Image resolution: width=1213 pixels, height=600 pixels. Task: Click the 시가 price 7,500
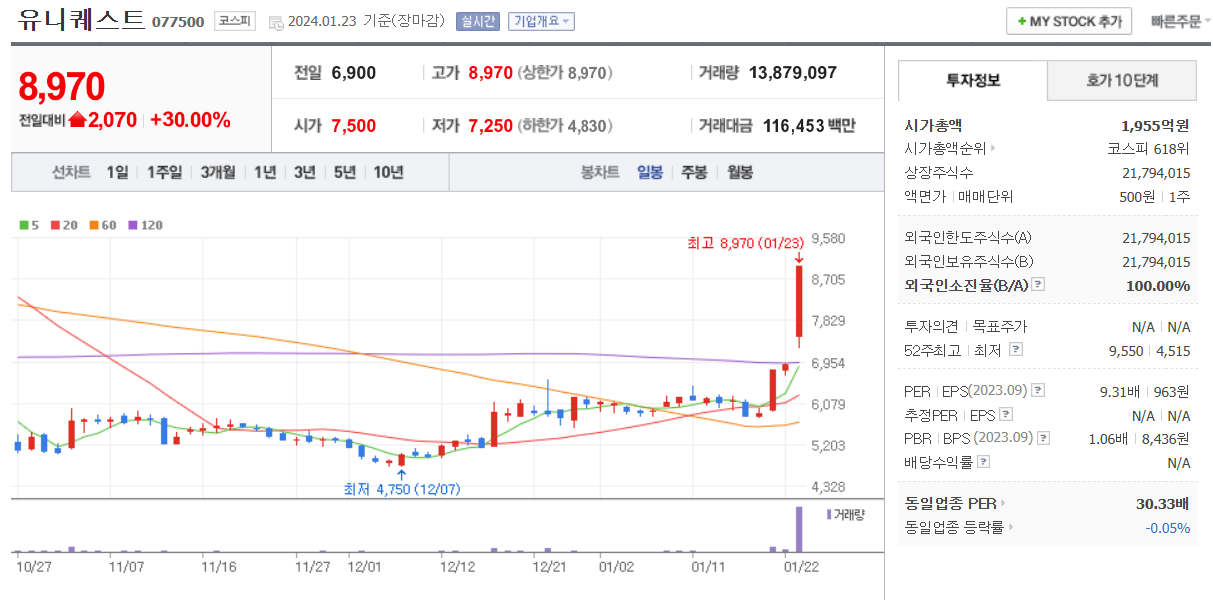353,125
